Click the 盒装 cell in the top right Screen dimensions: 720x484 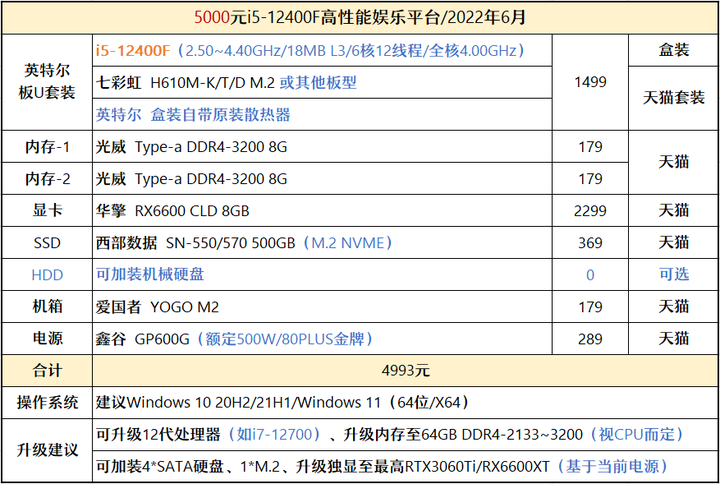click(x=673, y=50)
